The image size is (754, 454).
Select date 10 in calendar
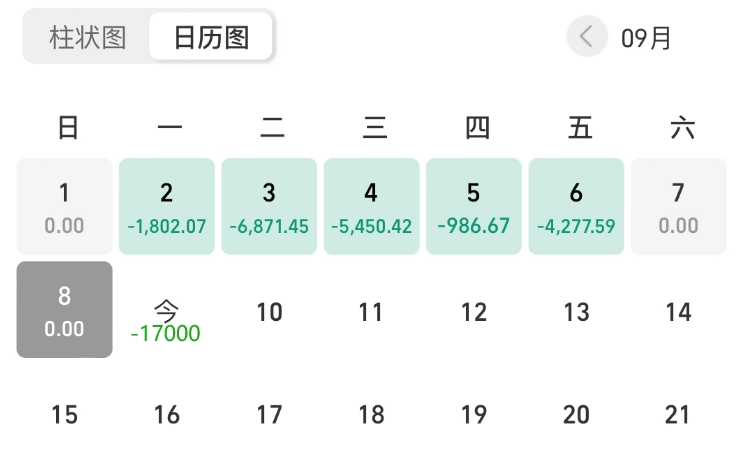[x=269, y=312]
